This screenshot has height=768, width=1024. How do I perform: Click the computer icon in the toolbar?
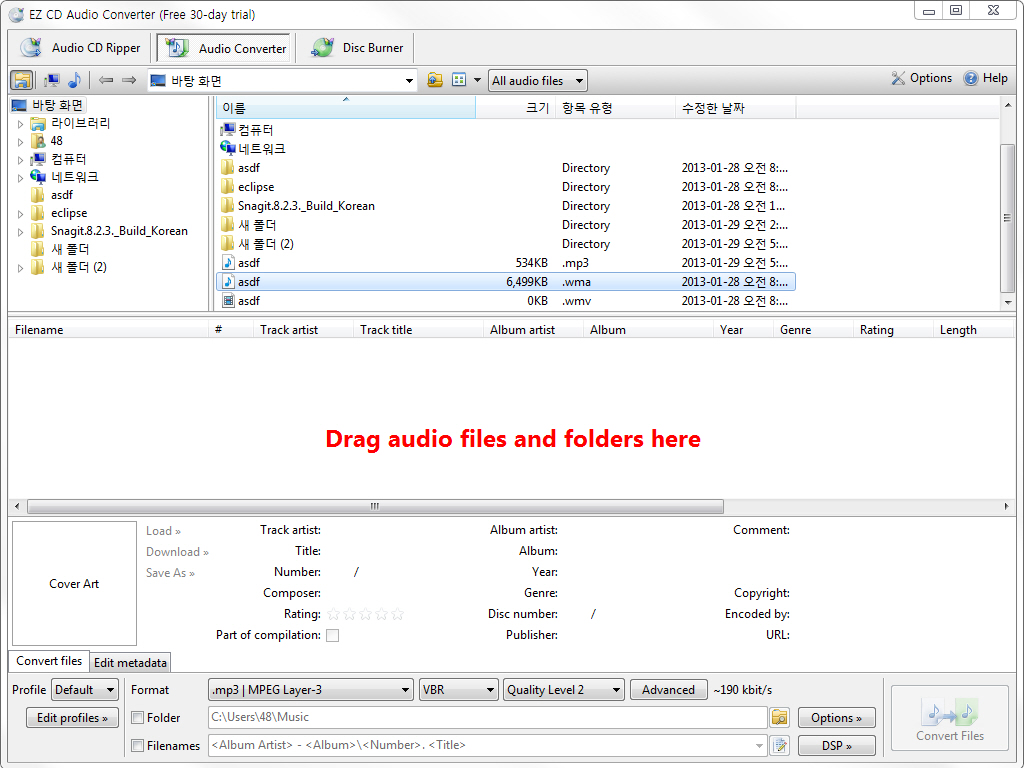click(52, 80)
